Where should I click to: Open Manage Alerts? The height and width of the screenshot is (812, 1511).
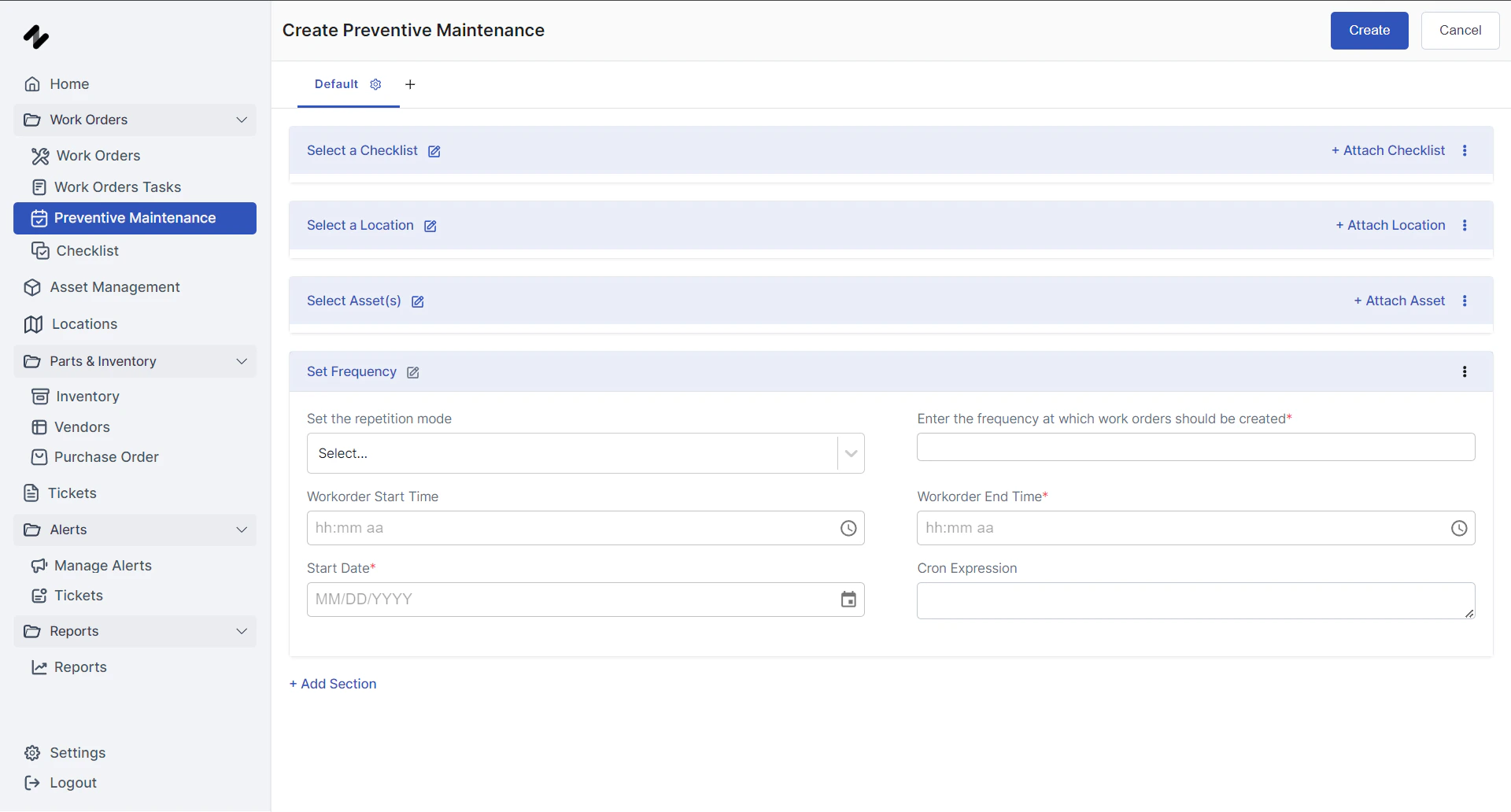tap(135, 566)
